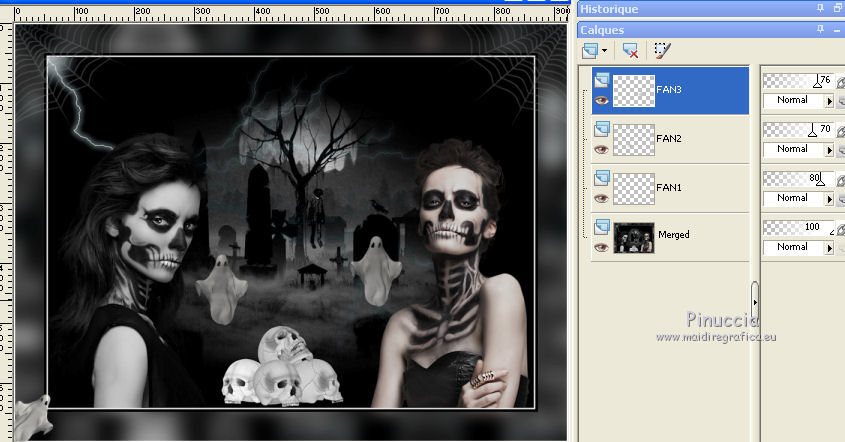Image resolution: width=845 pixels, height=442 pixels.
Task: Toggle the layer link icon for FAN2
Action: 841,131
